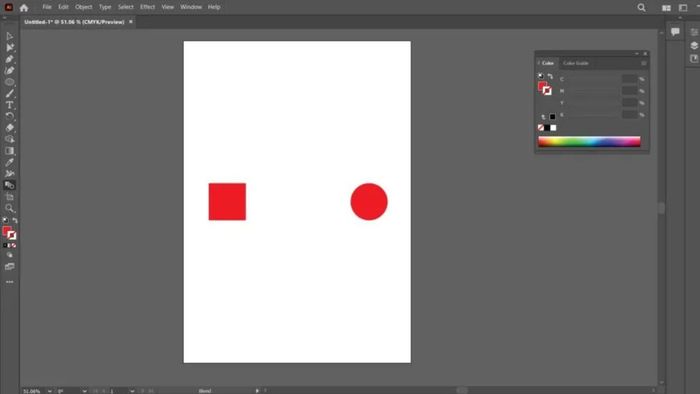This screenshot has height=394, width=700.
Task: Click the Color panel fill swatch
Action: 542,86
